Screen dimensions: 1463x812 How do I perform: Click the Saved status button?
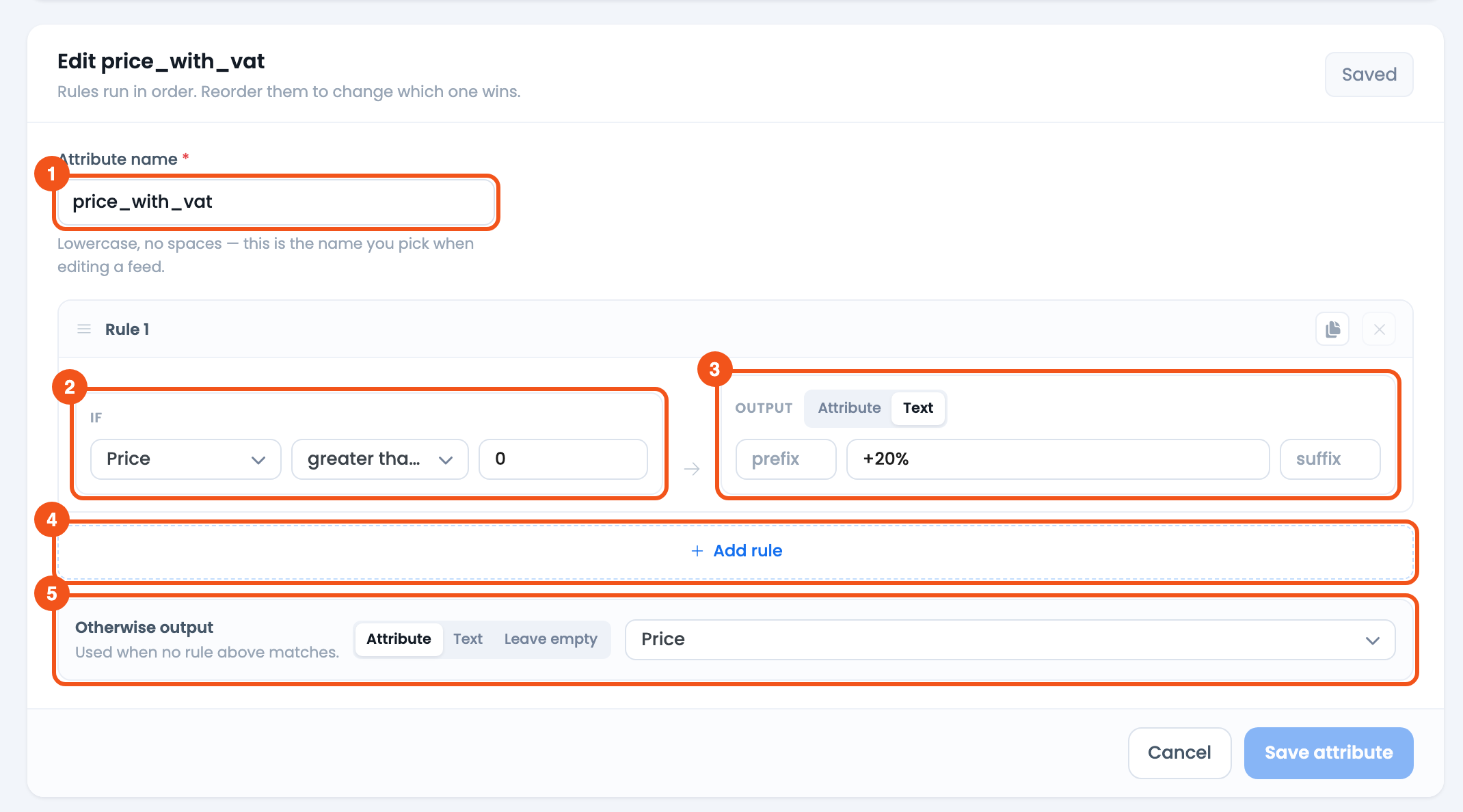(1369, 75)
